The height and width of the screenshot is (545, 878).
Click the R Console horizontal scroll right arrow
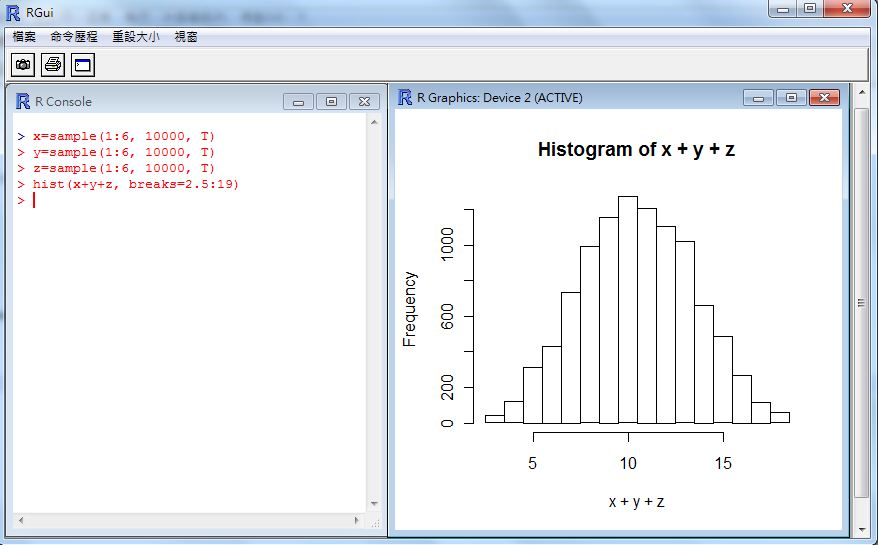[x=357, y=521]
